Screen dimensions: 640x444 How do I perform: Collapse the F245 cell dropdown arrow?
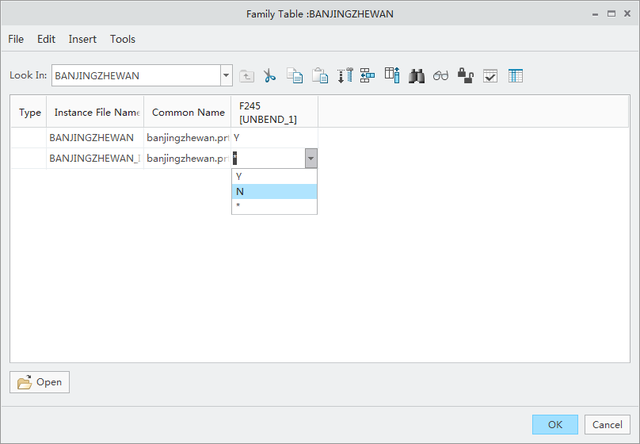coord(311,158)
